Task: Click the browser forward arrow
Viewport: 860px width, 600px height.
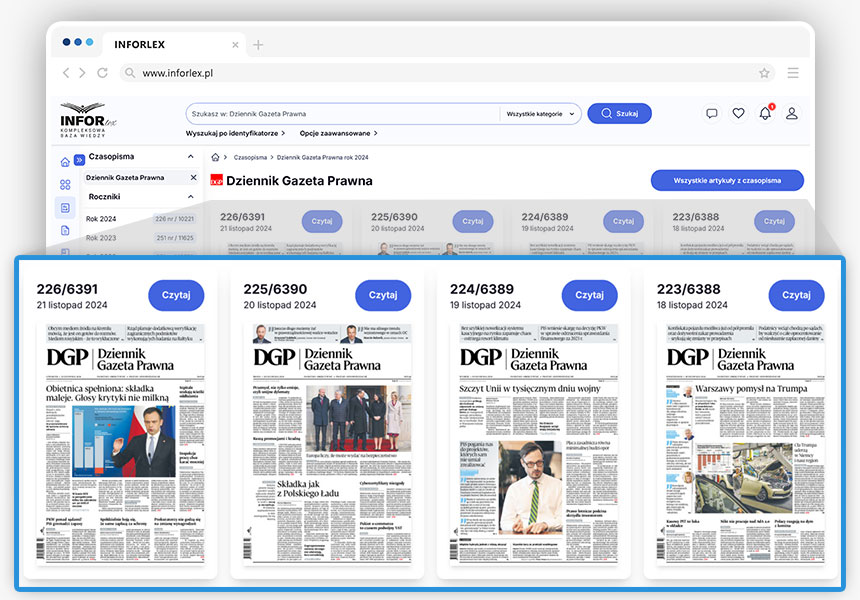Action: click(x=82, y=73)
